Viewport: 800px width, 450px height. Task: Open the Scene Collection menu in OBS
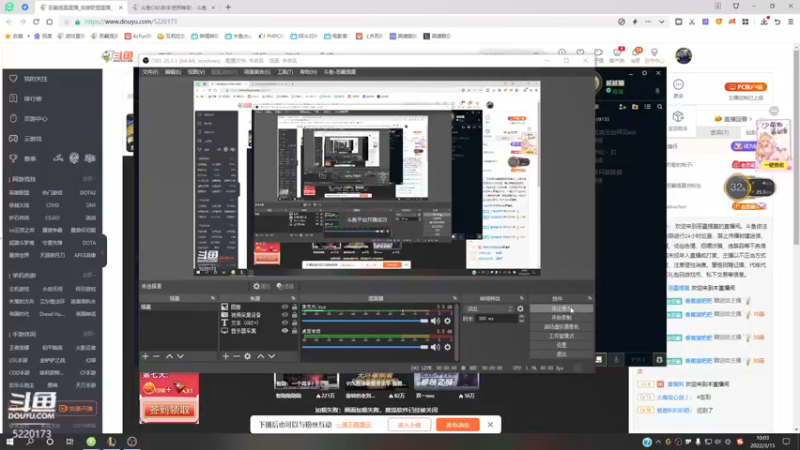(x=257, y=72)
